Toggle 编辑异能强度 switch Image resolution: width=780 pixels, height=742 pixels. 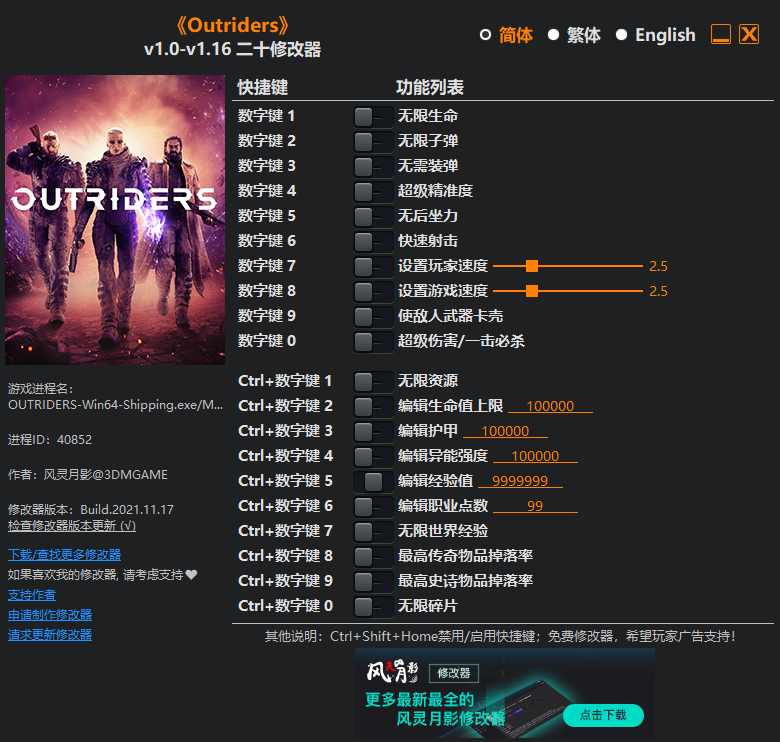[x=373, y=457]
